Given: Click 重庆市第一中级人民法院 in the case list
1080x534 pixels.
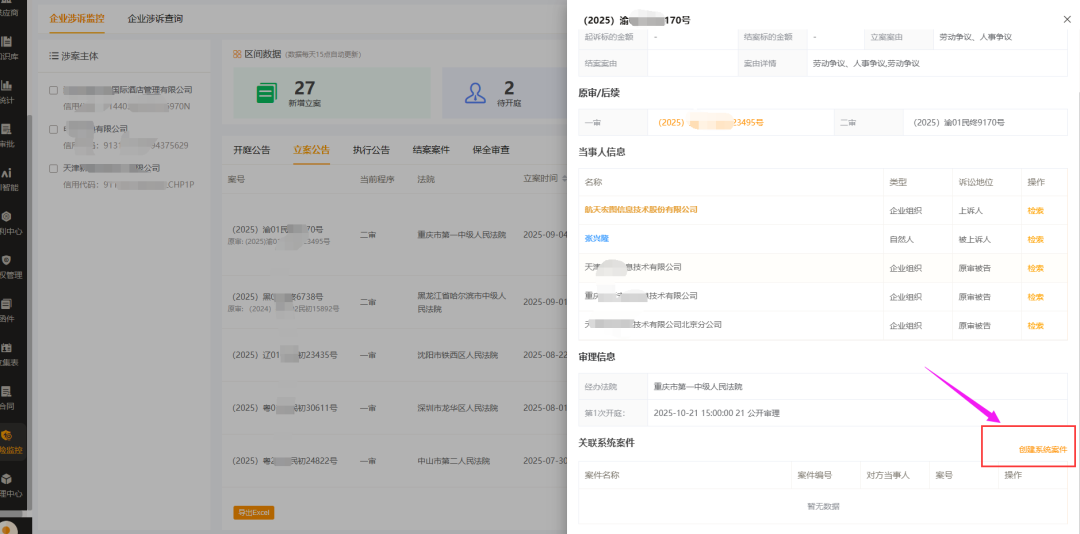Looking at the screenshot, I should point(461,235).
